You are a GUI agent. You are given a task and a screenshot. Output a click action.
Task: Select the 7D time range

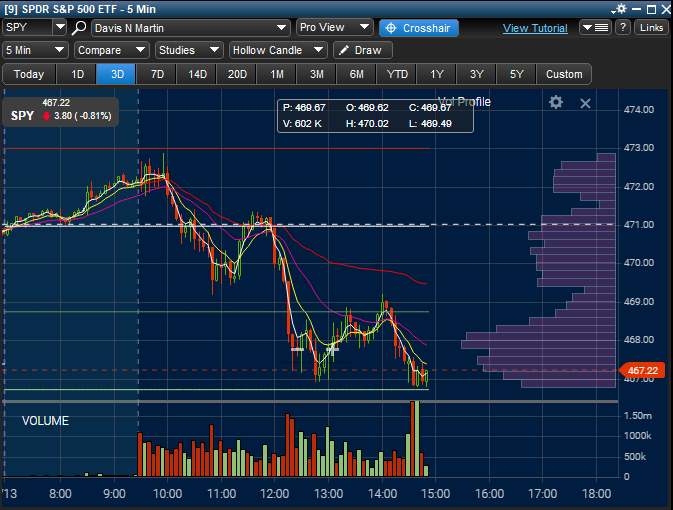(157, 74)
